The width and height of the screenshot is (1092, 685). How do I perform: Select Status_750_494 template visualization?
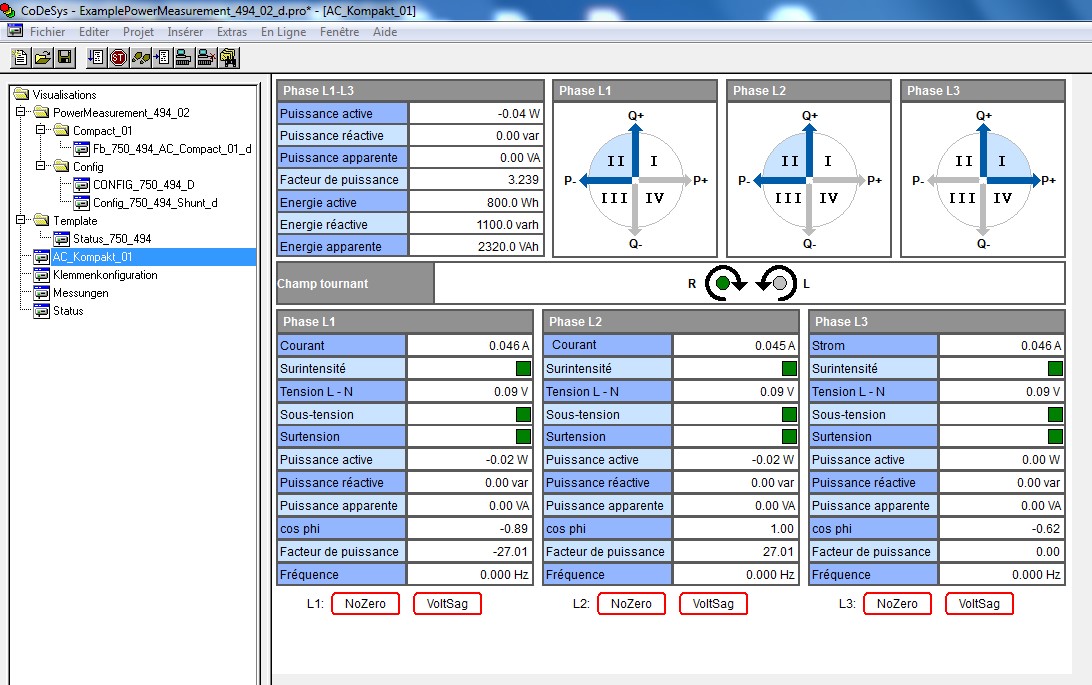coord(112,239)
